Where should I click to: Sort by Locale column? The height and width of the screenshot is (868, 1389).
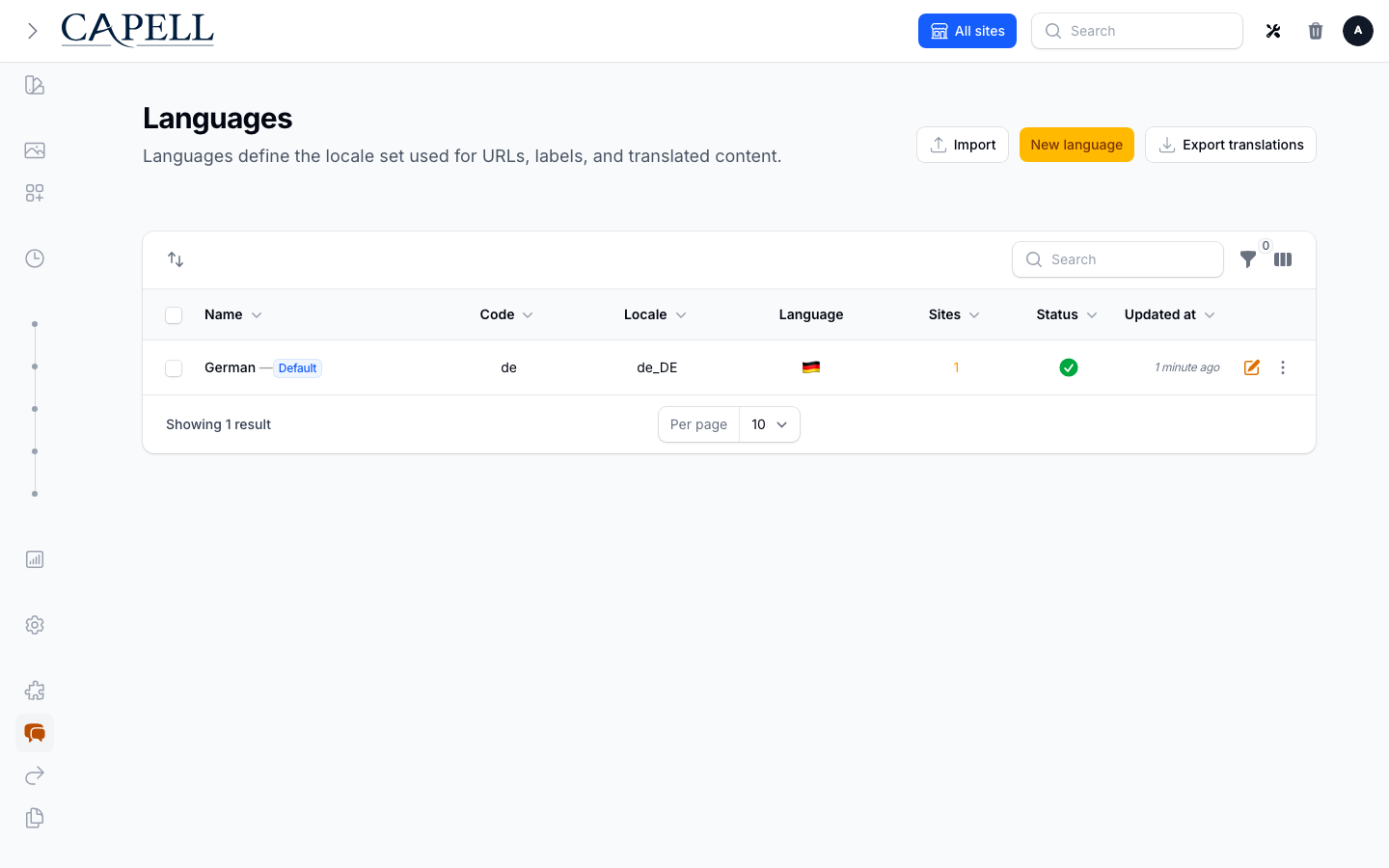(x=656, y=314)
